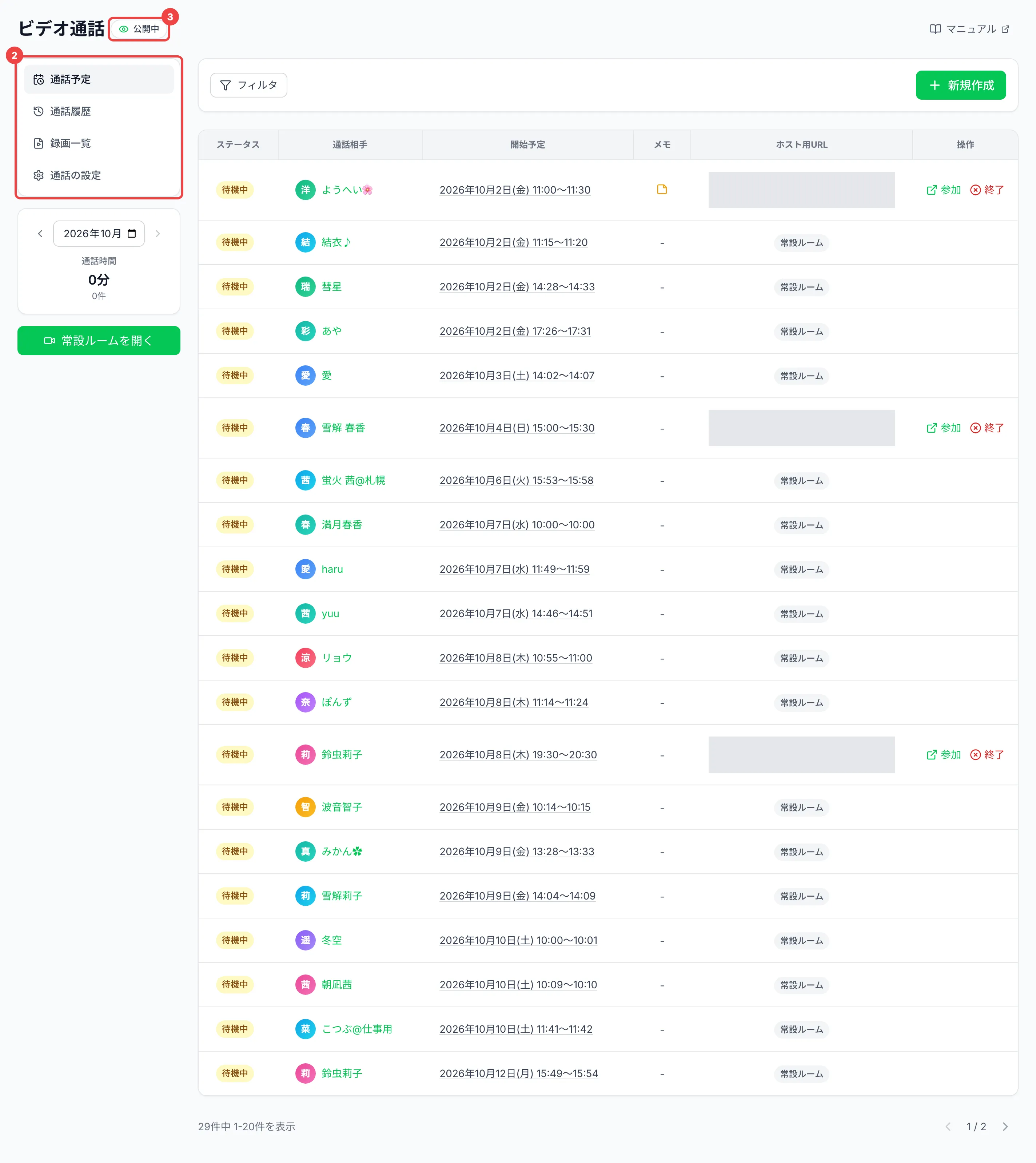Select 通話予定 in the sidebar
This screenshot has height=1163, width=1036.
point(99,79)
